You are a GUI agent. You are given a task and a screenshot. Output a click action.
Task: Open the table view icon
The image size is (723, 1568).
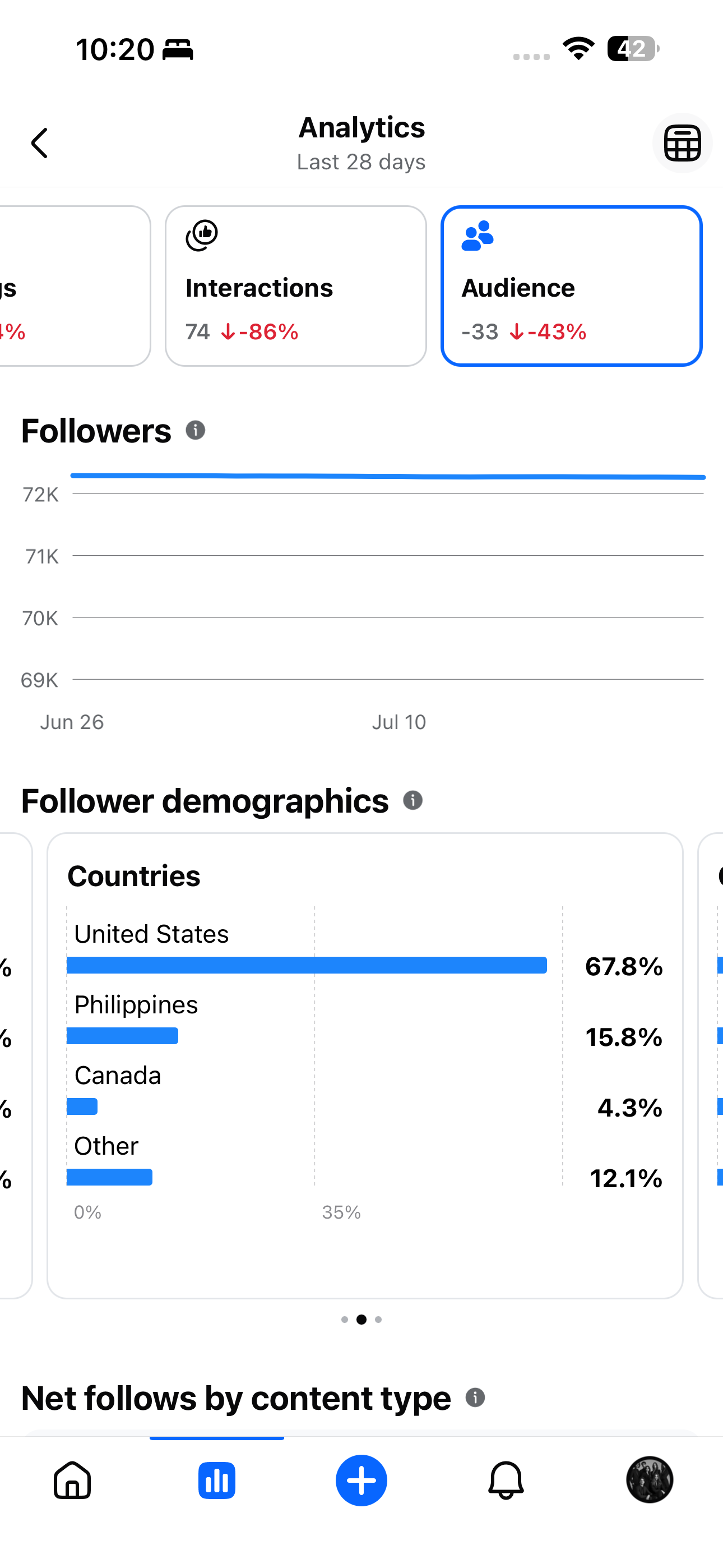(x=682, y=143)
